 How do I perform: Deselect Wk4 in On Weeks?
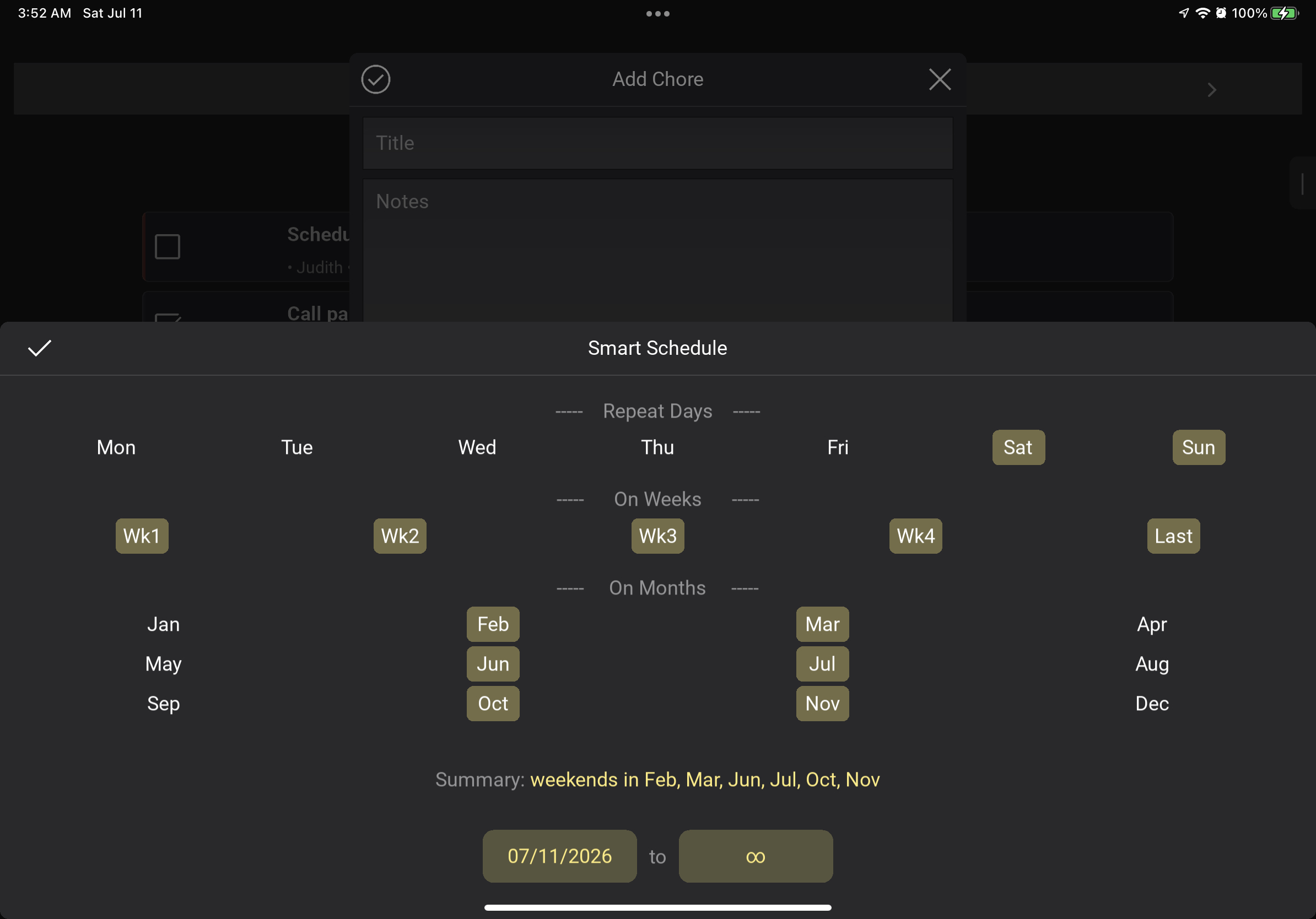tap(915, 536)
